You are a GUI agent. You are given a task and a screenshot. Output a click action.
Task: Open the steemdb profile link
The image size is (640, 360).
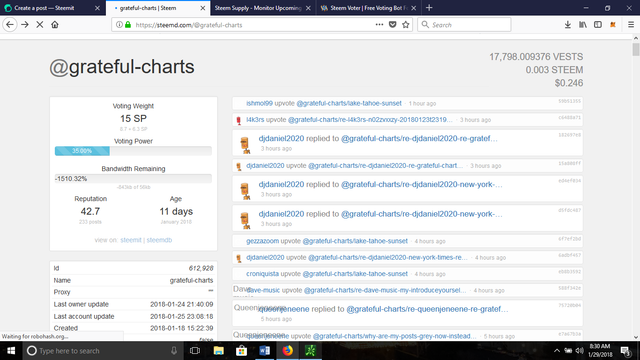(x=159, y=240)
